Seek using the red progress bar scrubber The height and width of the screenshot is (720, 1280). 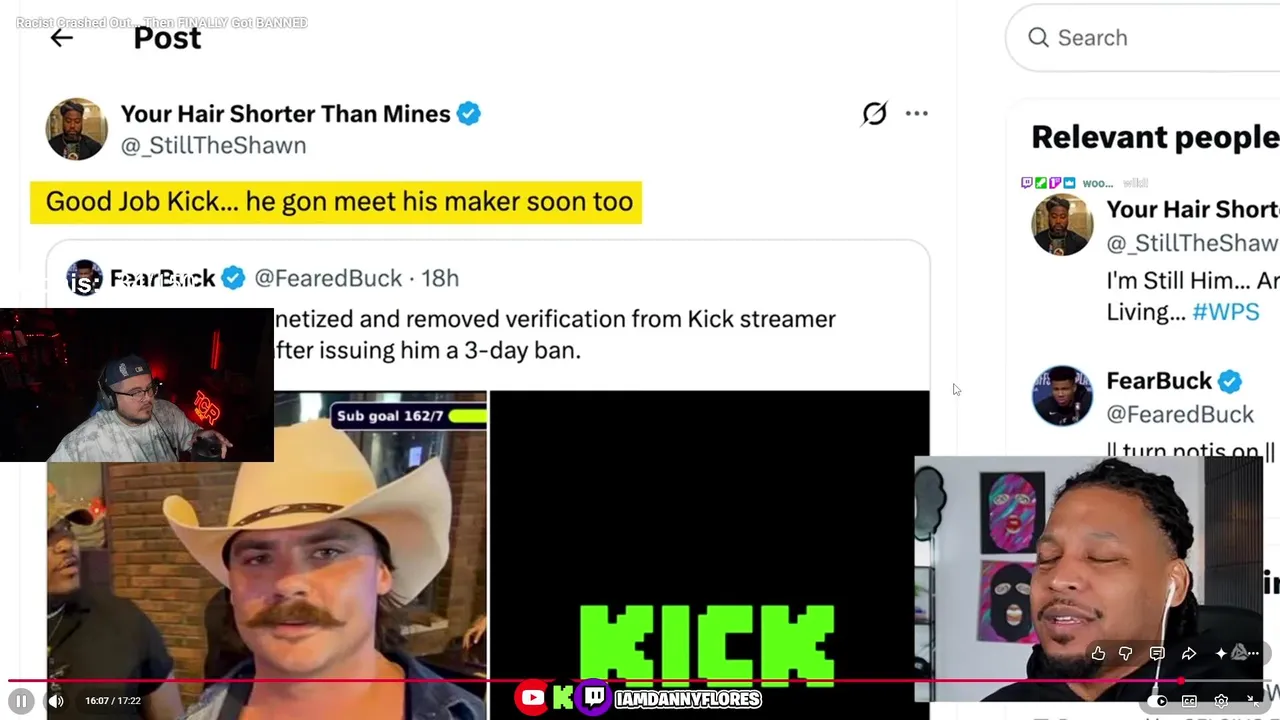click(1180, 681)
